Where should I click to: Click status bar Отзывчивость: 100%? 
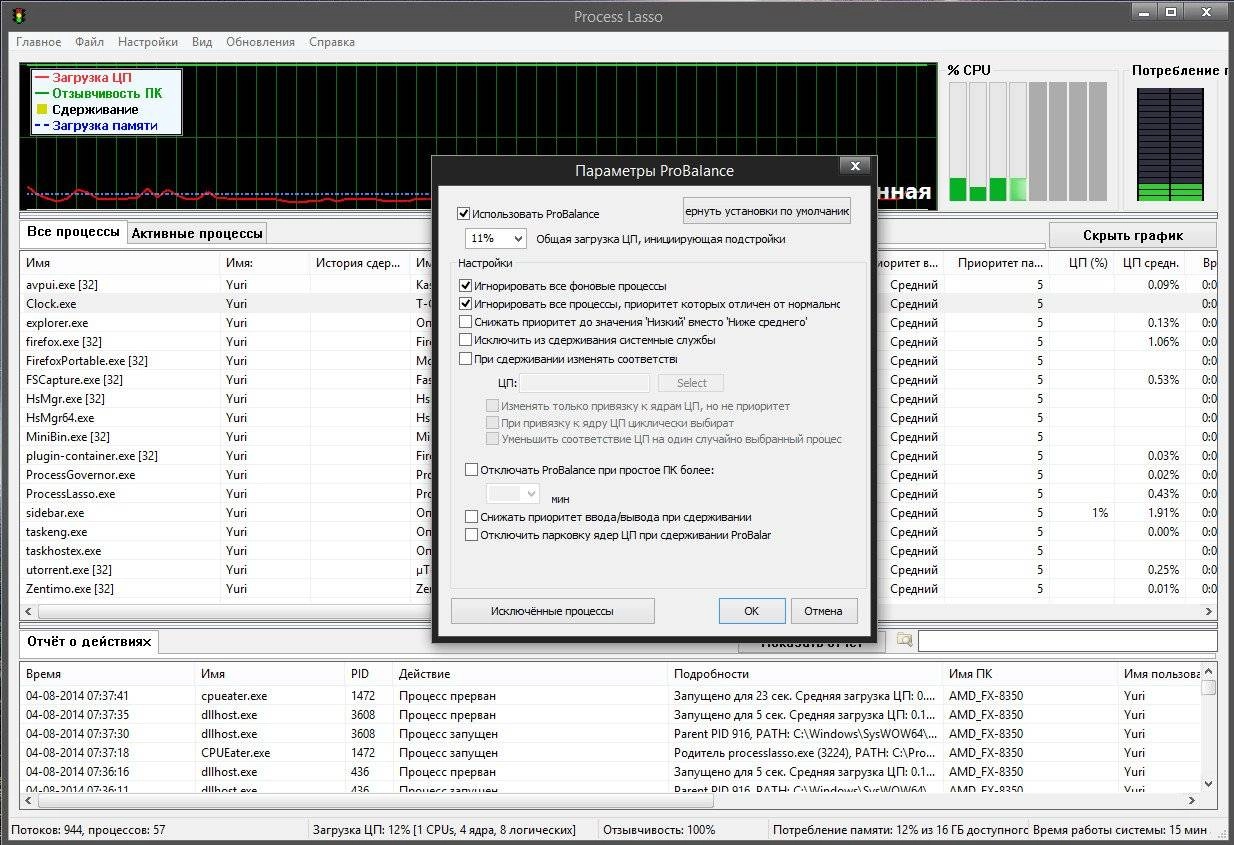click(659, 830)
